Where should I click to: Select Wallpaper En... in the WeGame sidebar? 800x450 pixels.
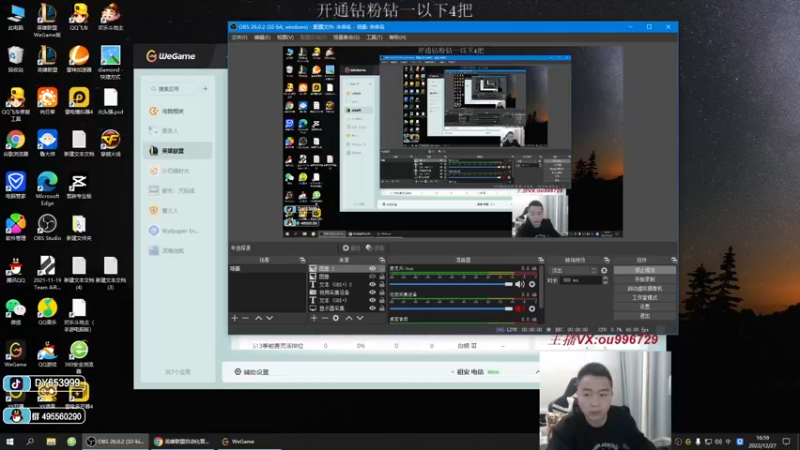tap(178, 231)
